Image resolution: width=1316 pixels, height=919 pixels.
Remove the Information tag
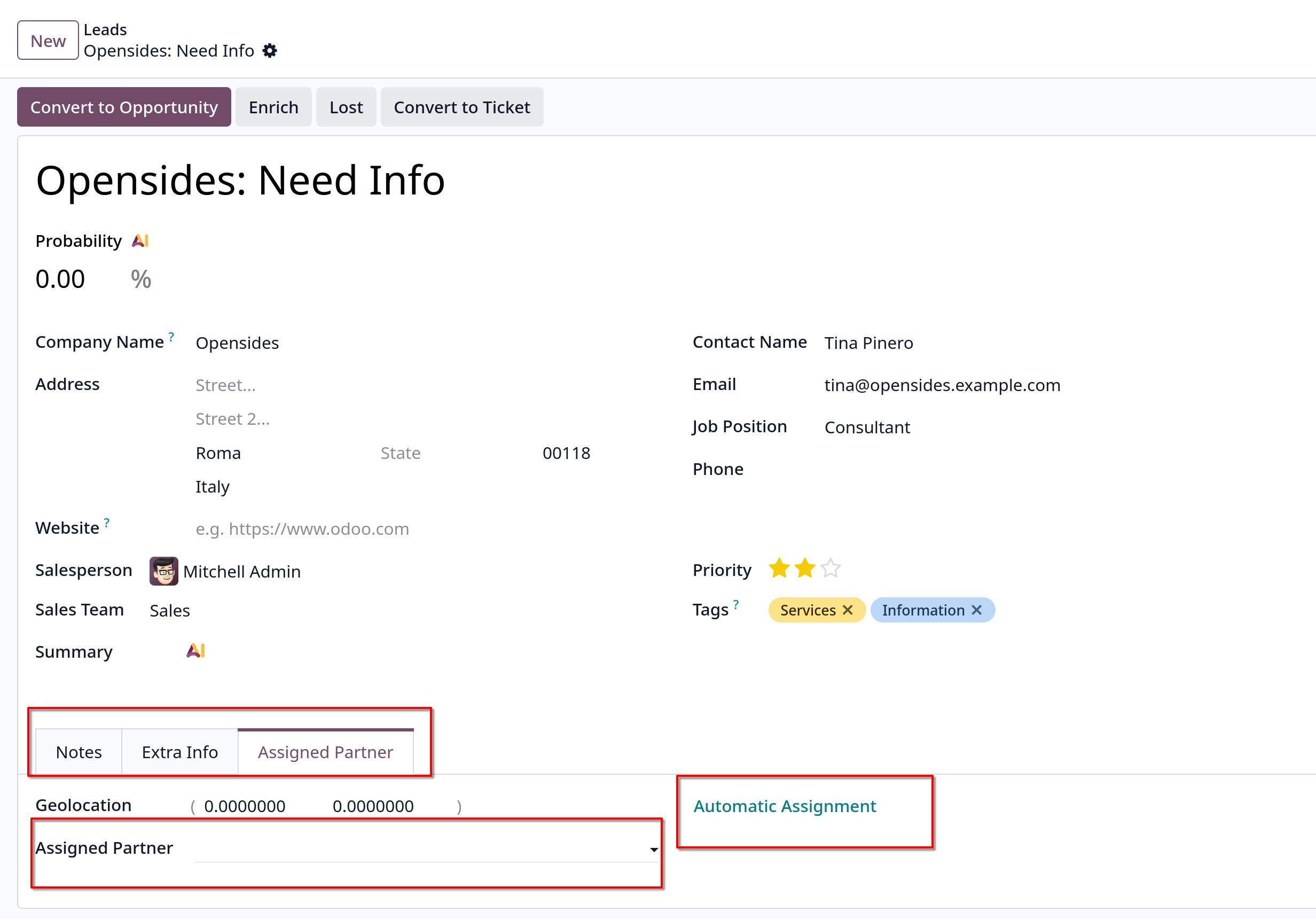(977, 610)
